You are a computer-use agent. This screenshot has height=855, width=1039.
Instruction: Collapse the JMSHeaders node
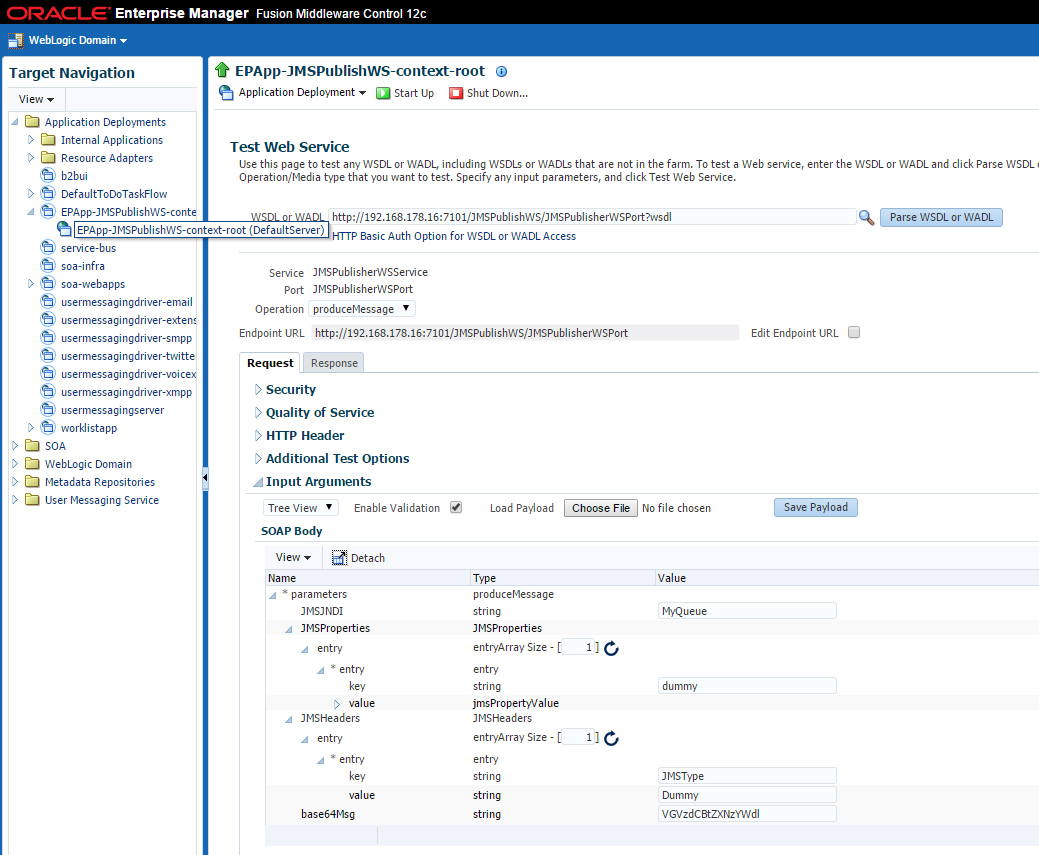pos(288,719)
